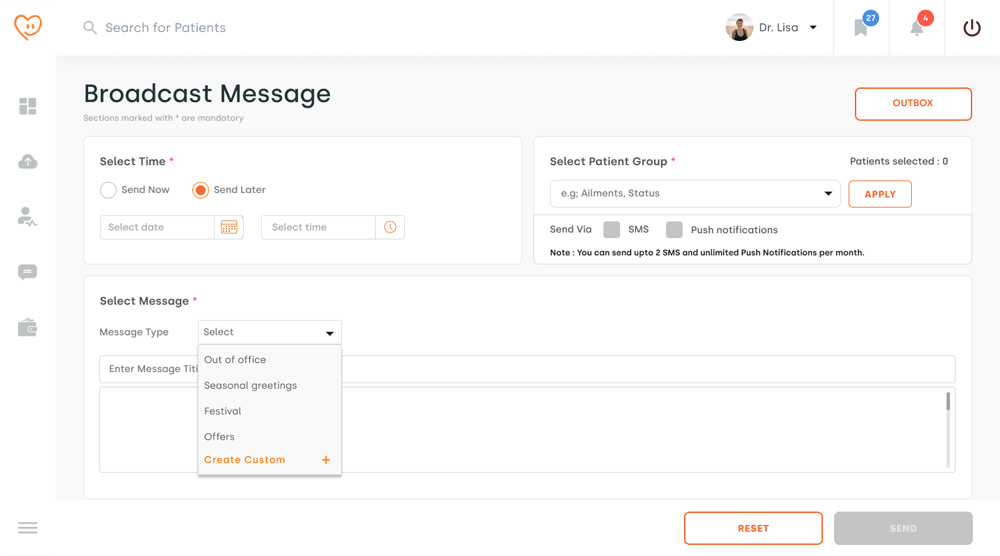This screenshot has height=556, width=1000.
Task: Expand the Select Patient Group dropdown
Action: (x=695, y=194)
